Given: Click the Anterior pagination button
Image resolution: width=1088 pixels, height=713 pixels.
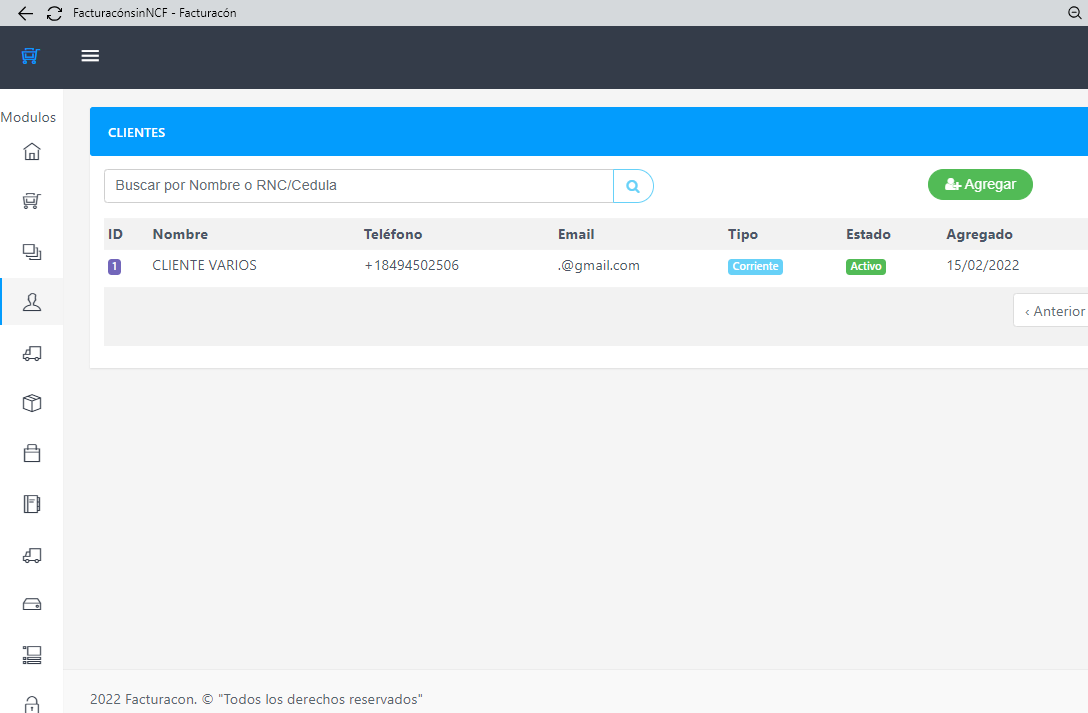Looking at the screenshot, I should click(1053, 311).
